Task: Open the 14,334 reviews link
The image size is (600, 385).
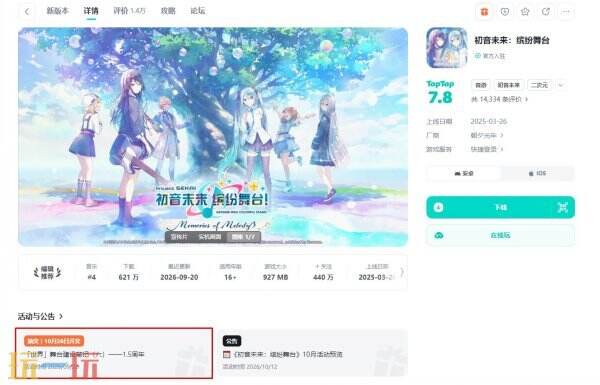Action: (x=499, y=100)
